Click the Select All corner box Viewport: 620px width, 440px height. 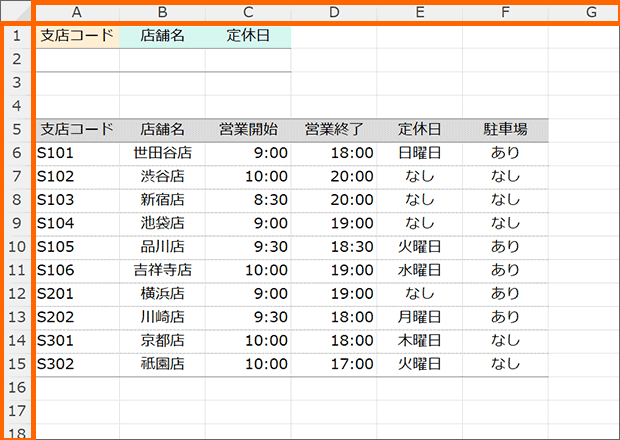pos(16,12)
